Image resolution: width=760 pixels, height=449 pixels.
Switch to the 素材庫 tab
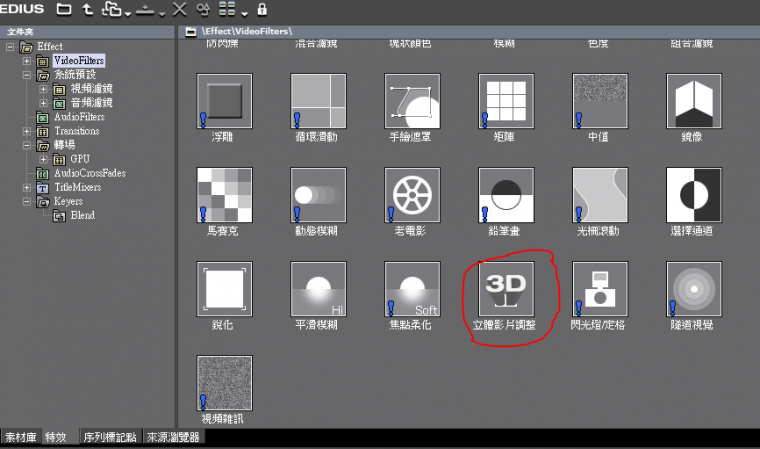(21, 437)
